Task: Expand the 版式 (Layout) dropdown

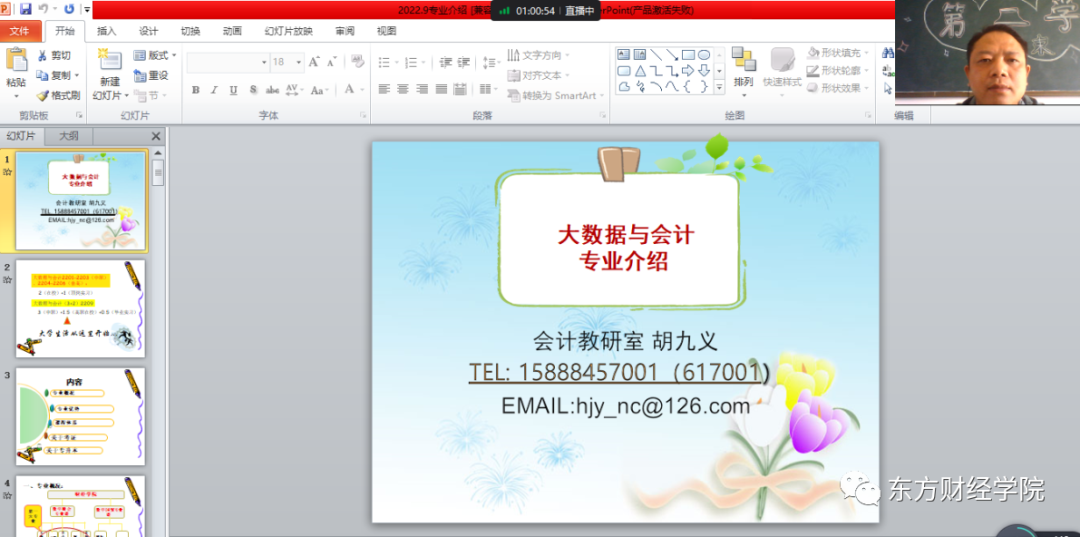Action: pyautogui.click(x=155, y=55)
